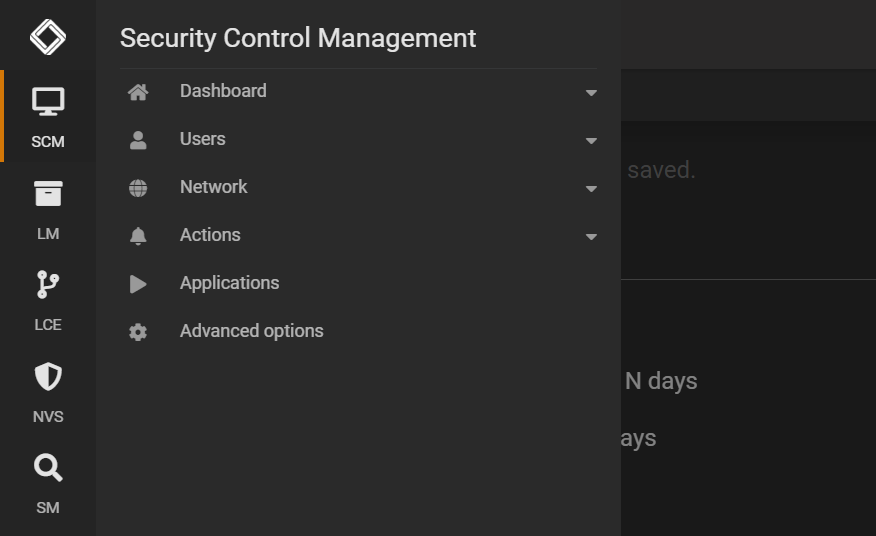Expand the Users dropdown arrow
The height and width of the screenshot is (536, 876).
tap(591, 141)
